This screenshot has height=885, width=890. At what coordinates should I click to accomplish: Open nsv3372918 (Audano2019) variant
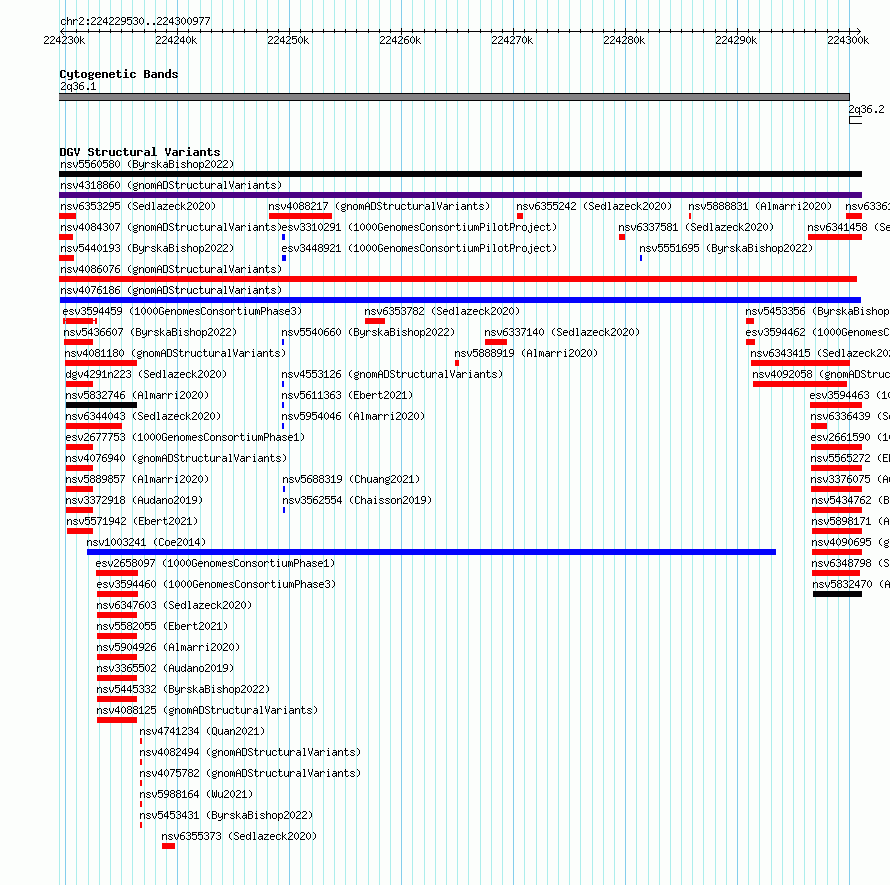134,500
